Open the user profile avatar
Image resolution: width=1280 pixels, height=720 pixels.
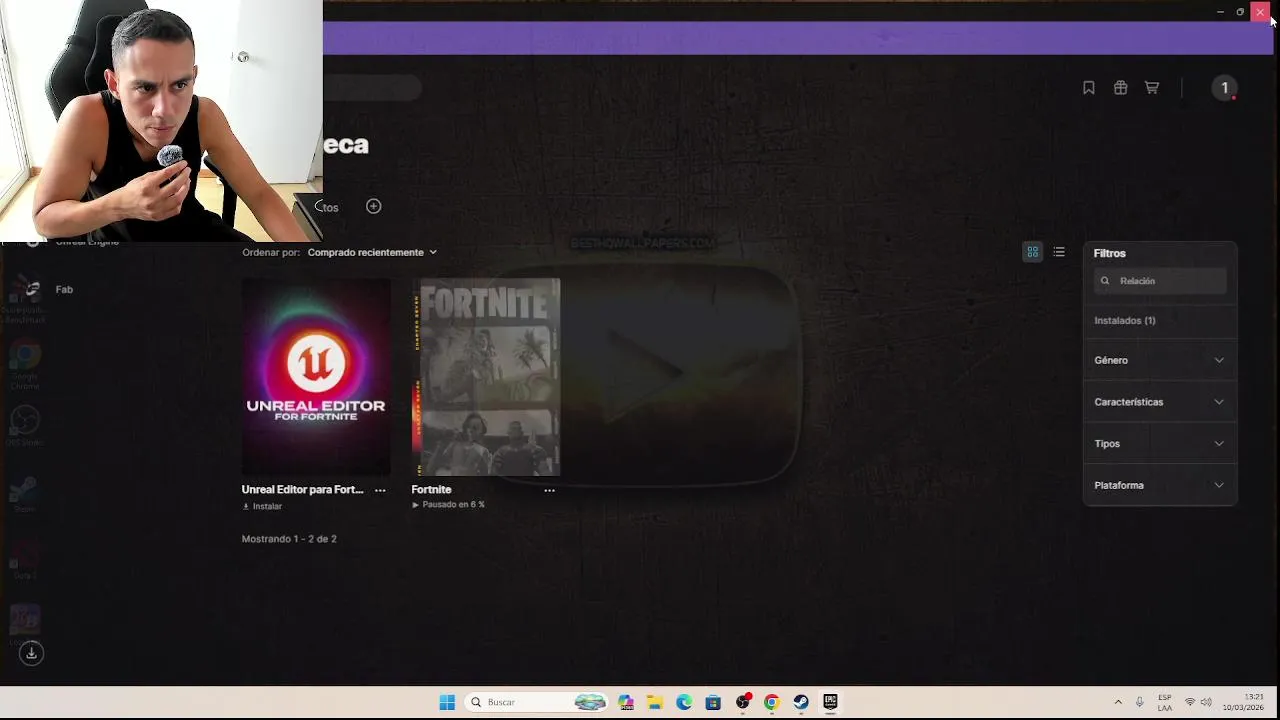pyautogui.click(x=1224, y=88)
